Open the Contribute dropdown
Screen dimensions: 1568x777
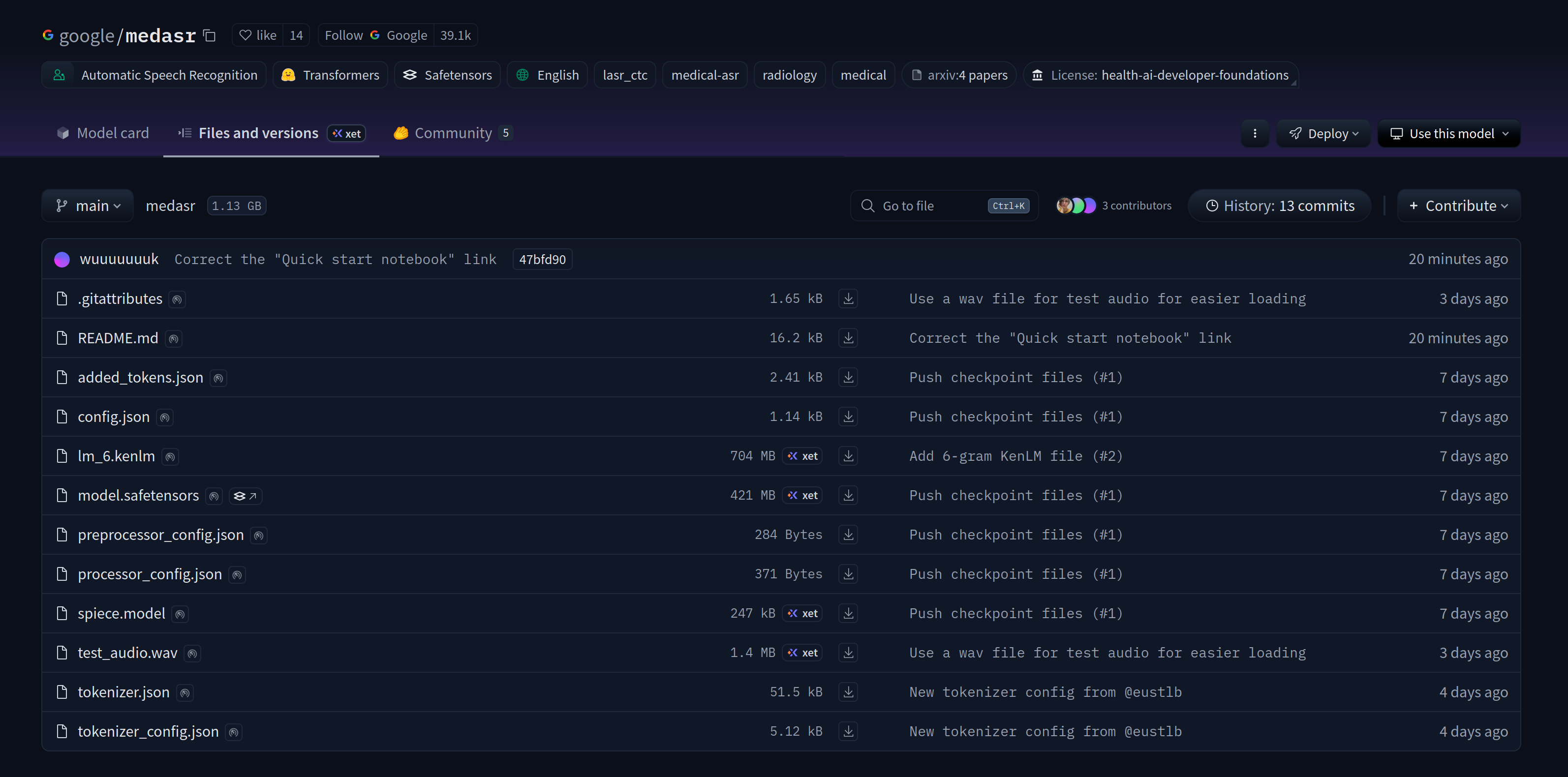point(1458,206)
